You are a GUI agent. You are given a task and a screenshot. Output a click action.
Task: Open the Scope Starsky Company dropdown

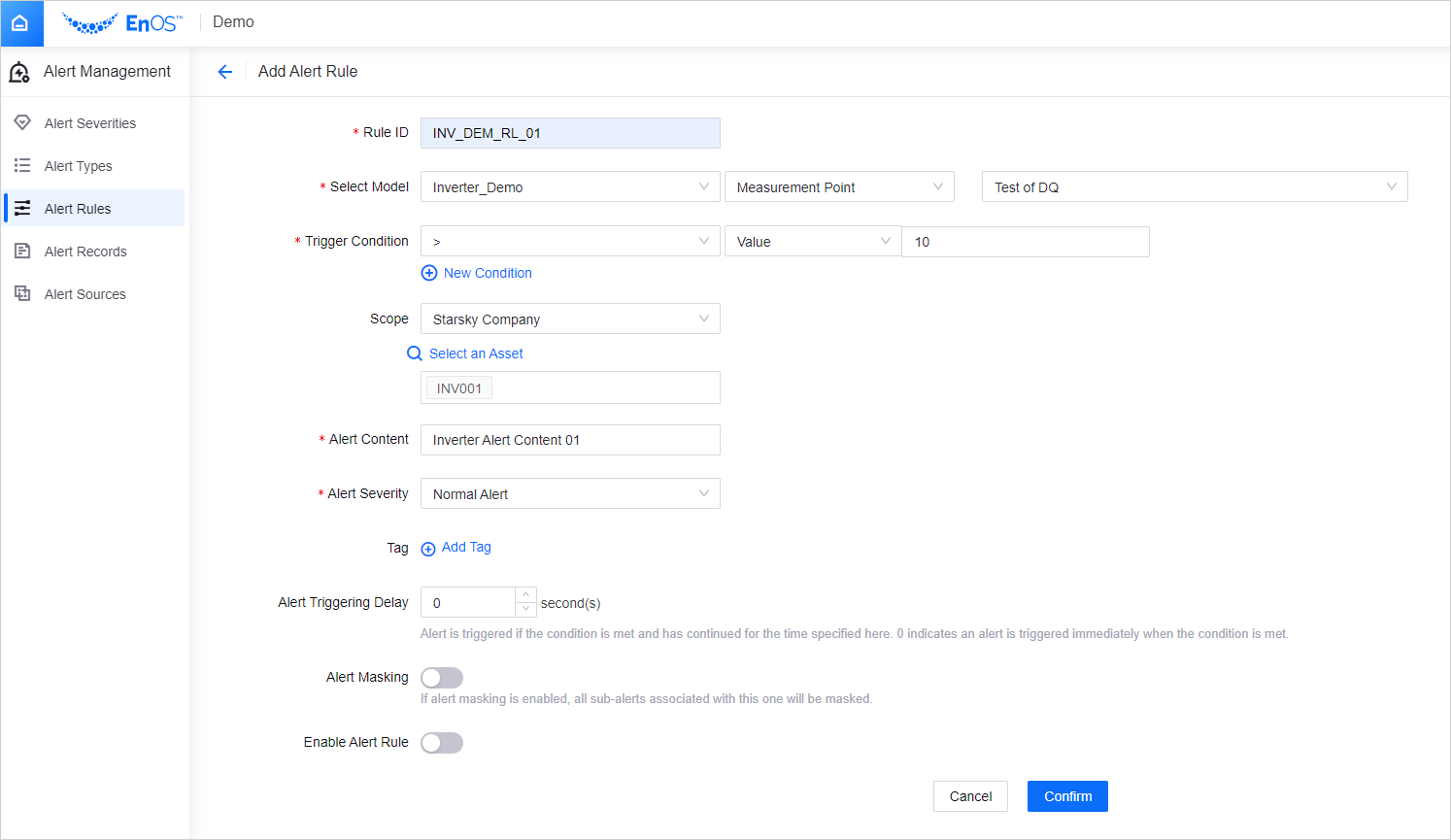tap(570, 319)
